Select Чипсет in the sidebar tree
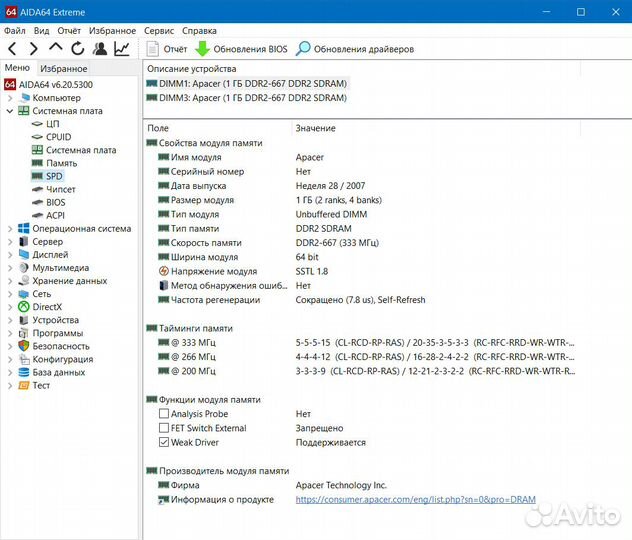632x540 pixels. click(x=60, y=189)
